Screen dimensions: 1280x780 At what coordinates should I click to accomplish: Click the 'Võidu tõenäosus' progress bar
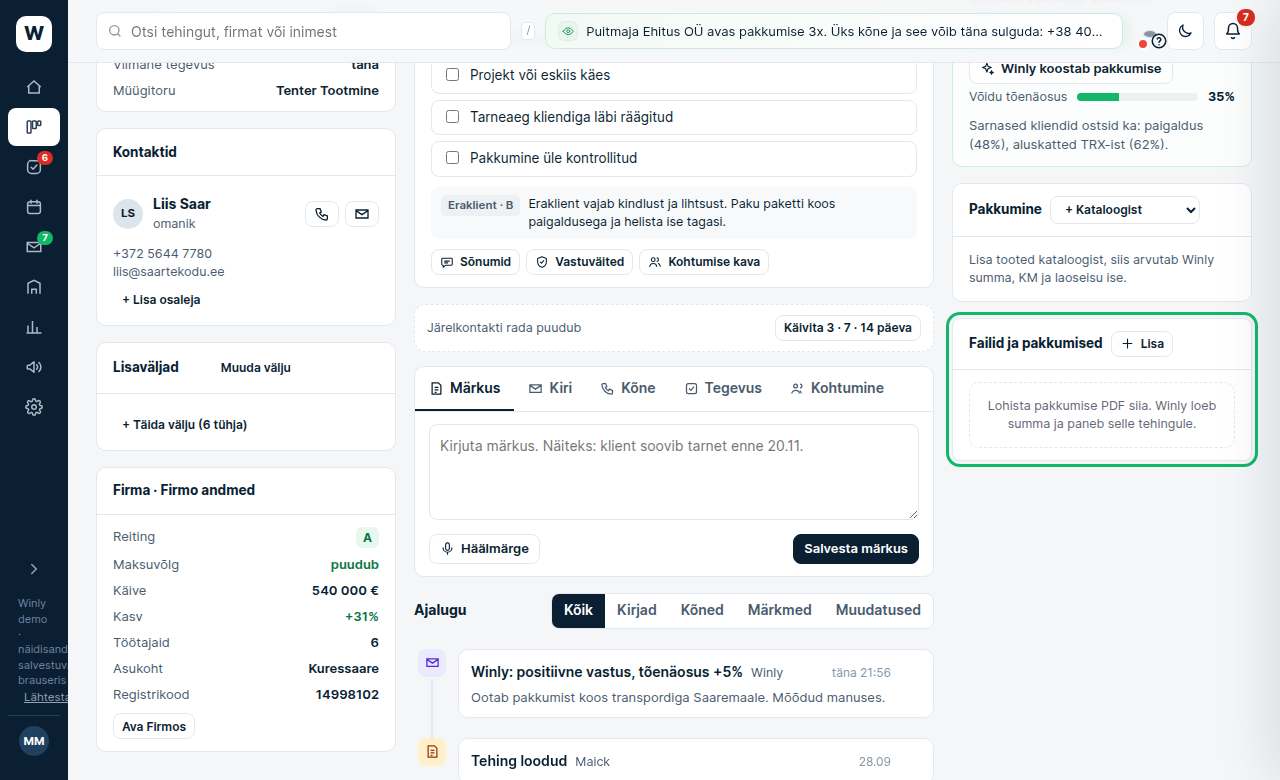pos(1137,97)
